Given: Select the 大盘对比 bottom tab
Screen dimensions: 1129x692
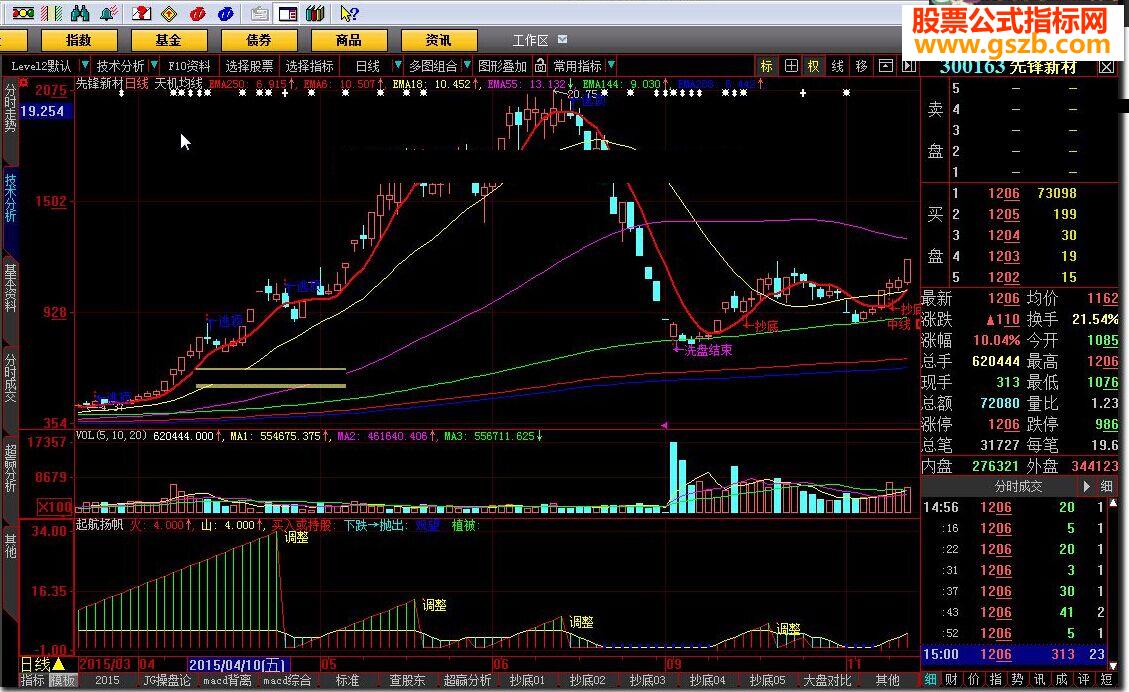Looking at the screenshot, I should [x=826, y=680].
